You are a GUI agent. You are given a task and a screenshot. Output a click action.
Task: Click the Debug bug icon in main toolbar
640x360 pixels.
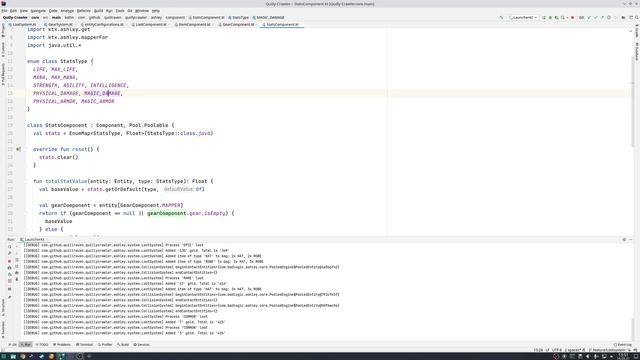coord(550,18)
